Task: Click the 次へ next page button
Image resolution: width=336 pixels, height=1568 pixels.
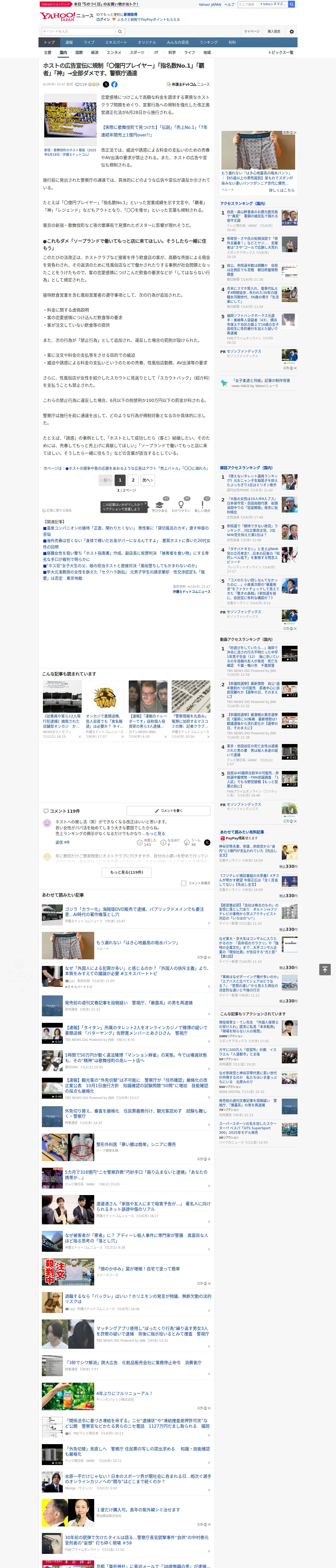Action: (147, 480)
